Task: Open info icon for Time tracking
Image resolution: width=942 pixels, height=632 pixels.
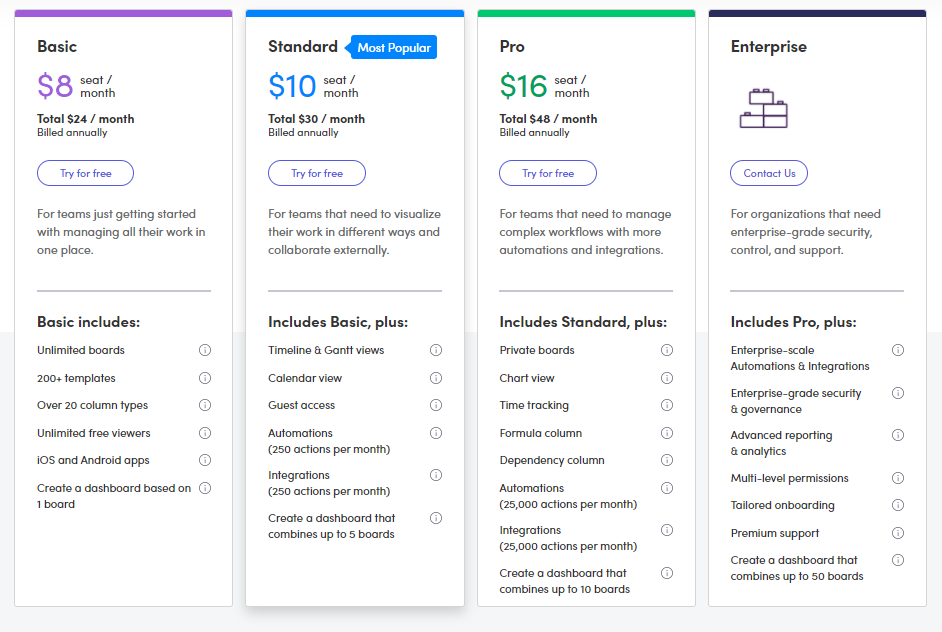Action: [667, 406]
